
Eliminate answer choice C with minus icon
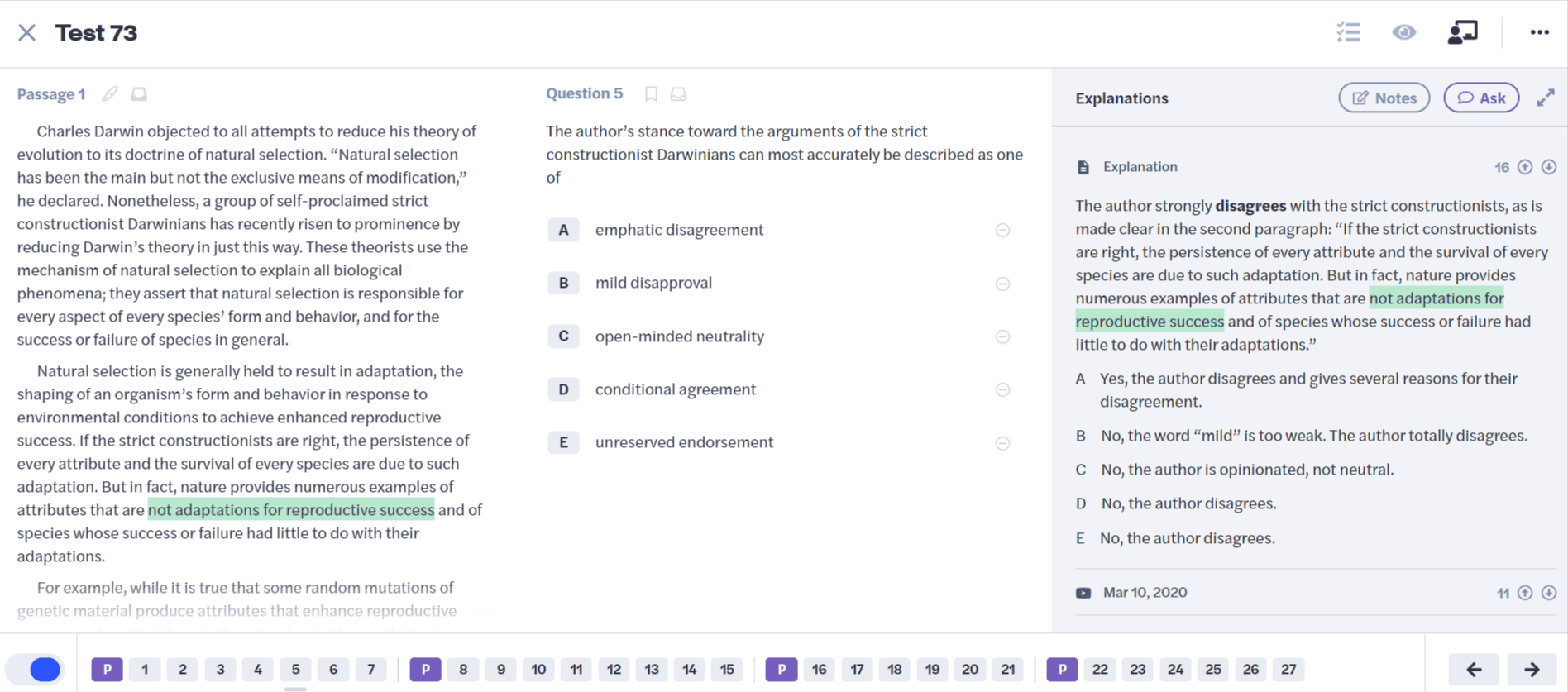(x=1002, y=336)
